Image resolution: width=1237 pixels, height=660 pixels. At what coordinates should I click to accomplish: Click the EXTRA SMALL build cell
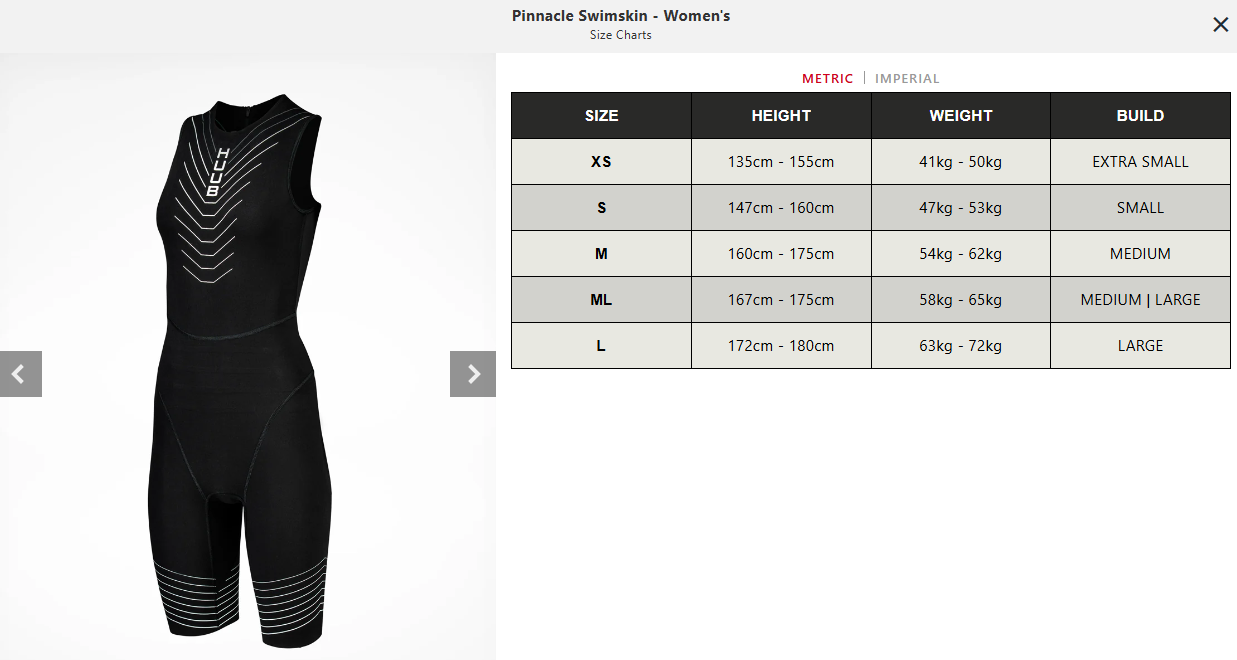(x=1140, y=162)
